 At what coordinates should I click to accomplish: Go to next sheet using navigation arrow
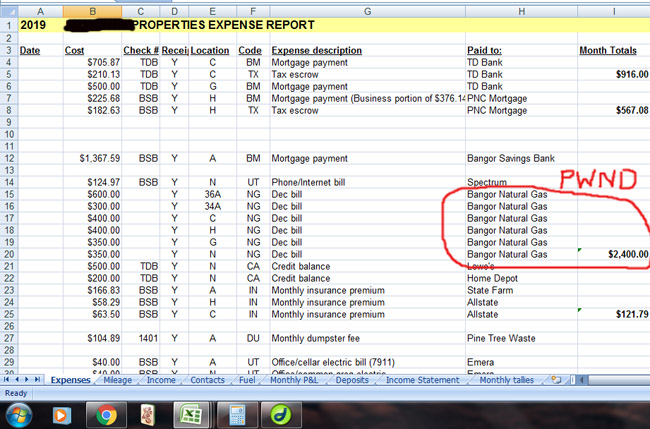[x=27, y=380]
